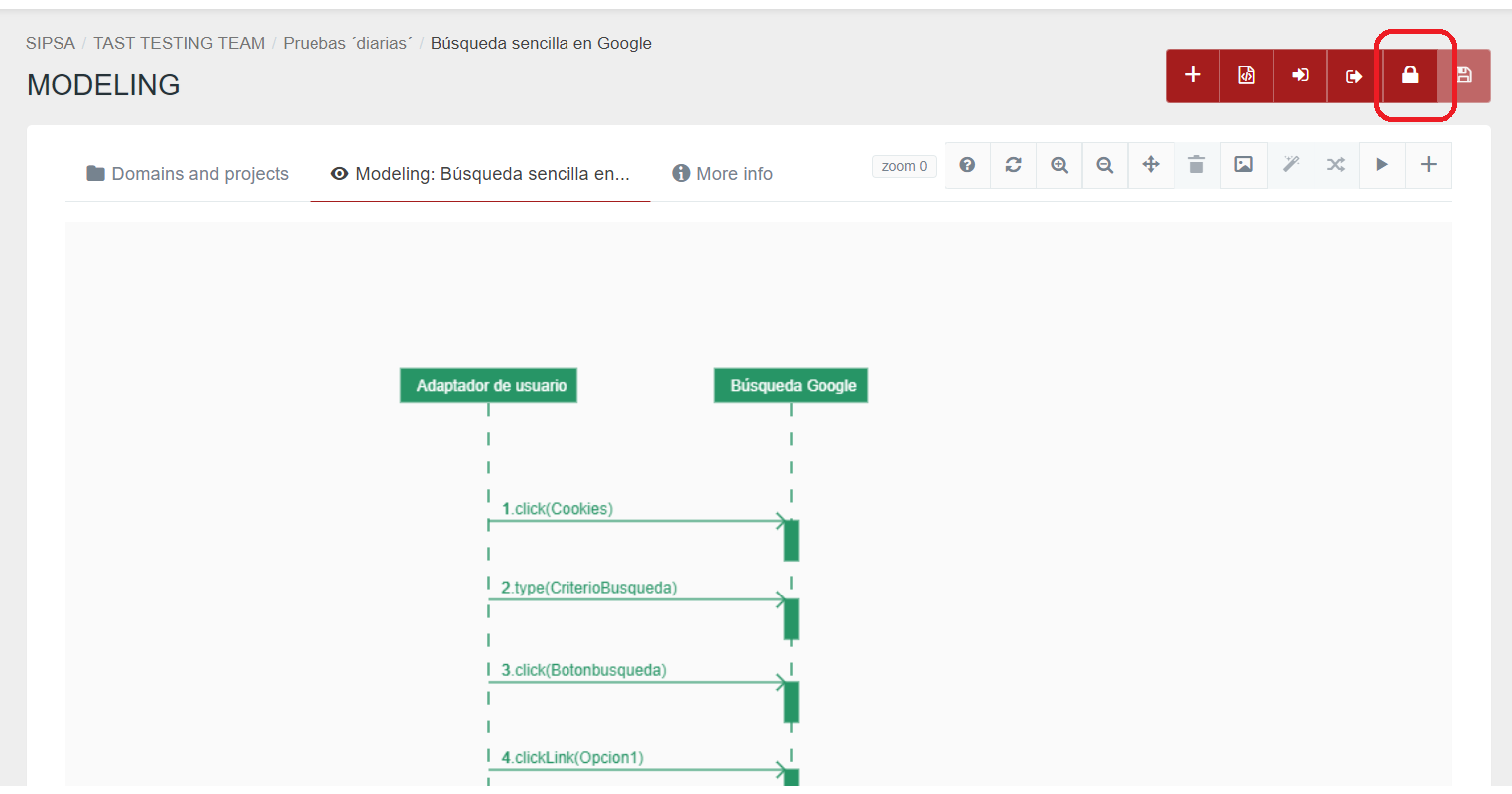1512x794 pixels.
Task: Switch to Domains and projects tab
Action: point(188,174)
